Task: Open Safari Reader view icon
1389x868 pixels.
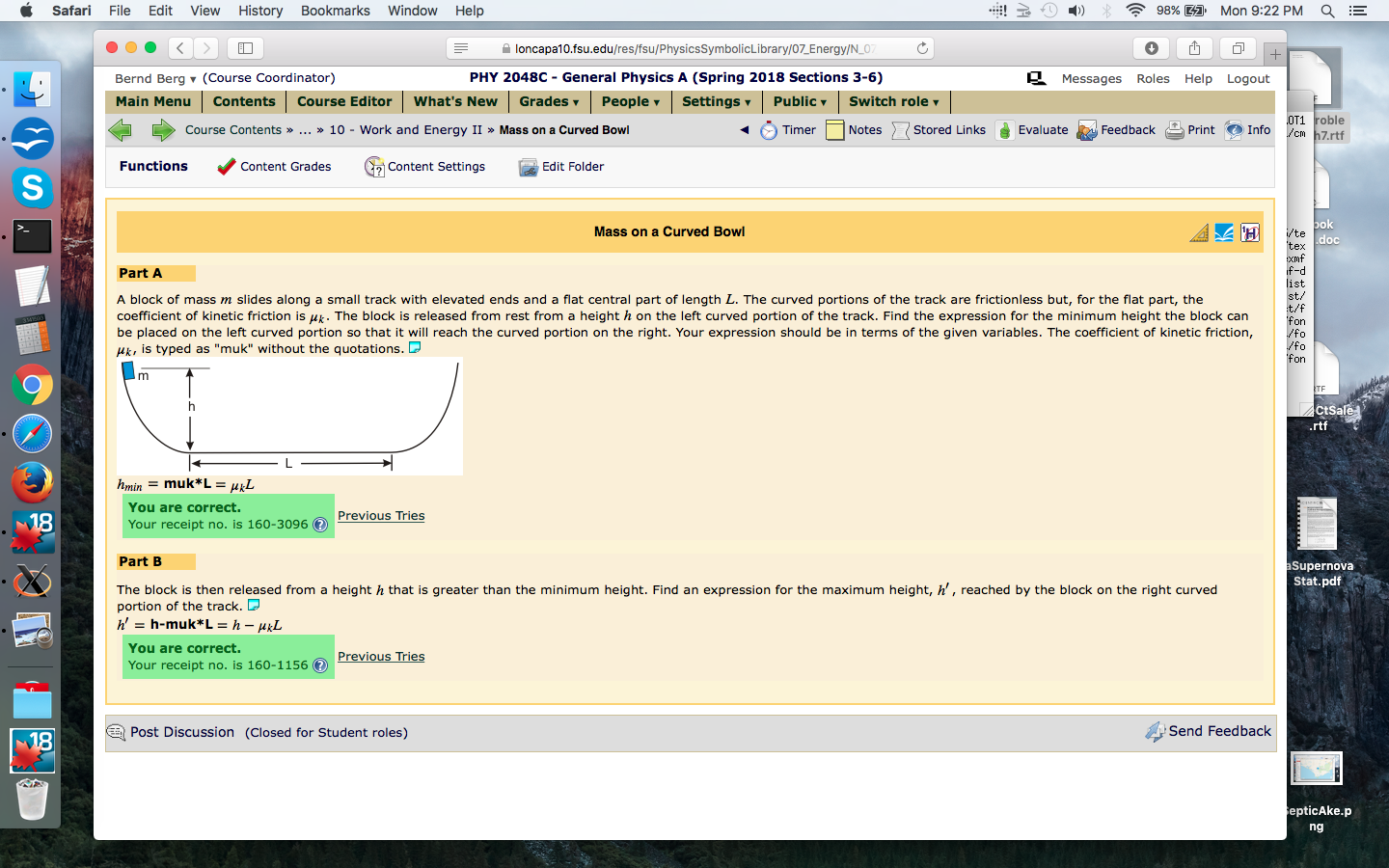Action: point(461,48)
